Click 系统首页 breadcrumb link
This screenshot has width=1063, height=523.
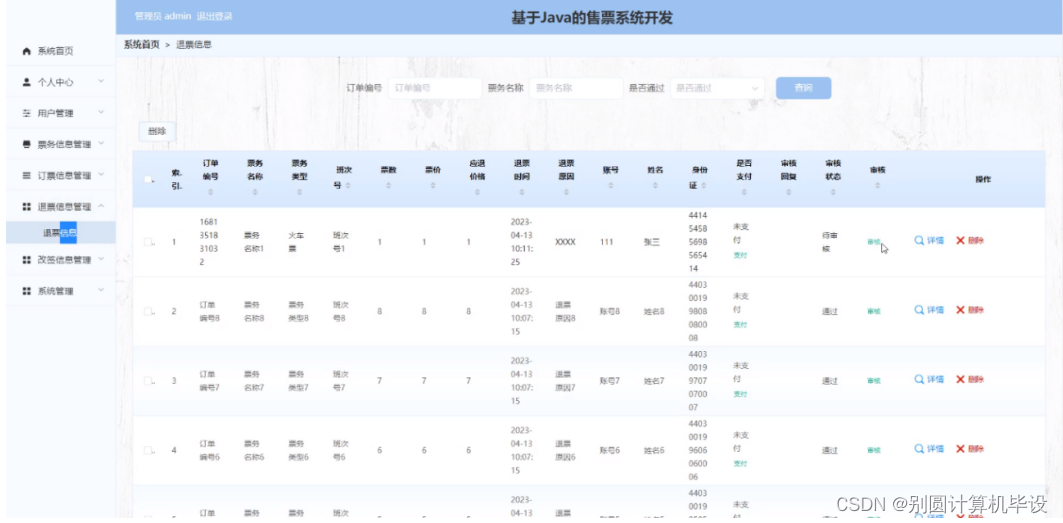click(142, 45)
